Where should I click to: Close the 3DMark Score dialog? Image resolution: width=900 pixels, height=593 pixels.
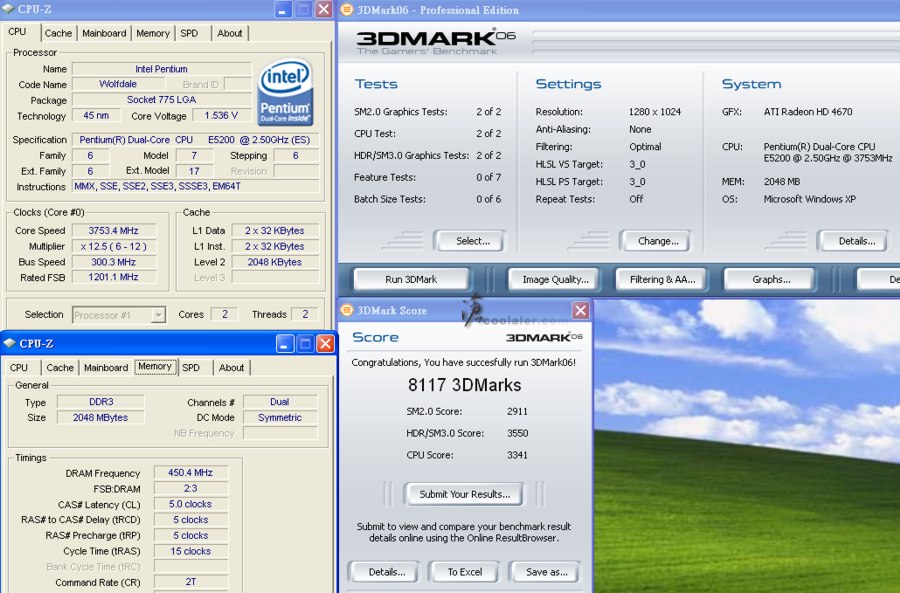(580, 311)
